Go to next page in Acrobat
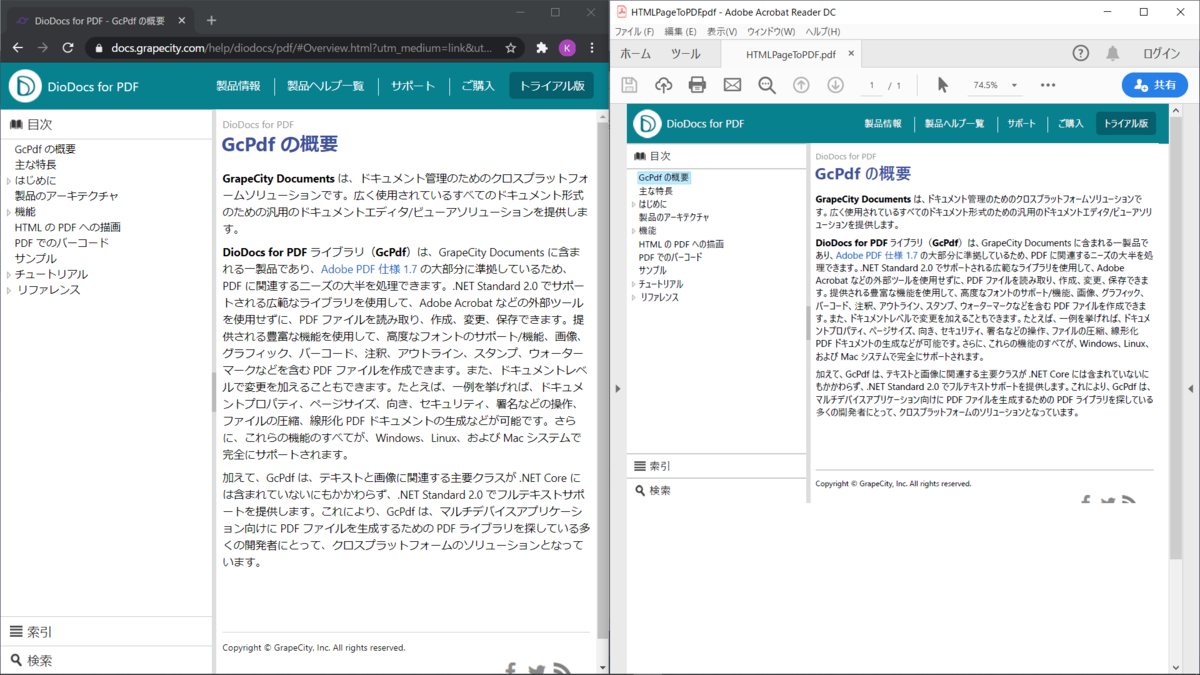Viewport: 1200px width, 675px height. click(x=835, y=85)
